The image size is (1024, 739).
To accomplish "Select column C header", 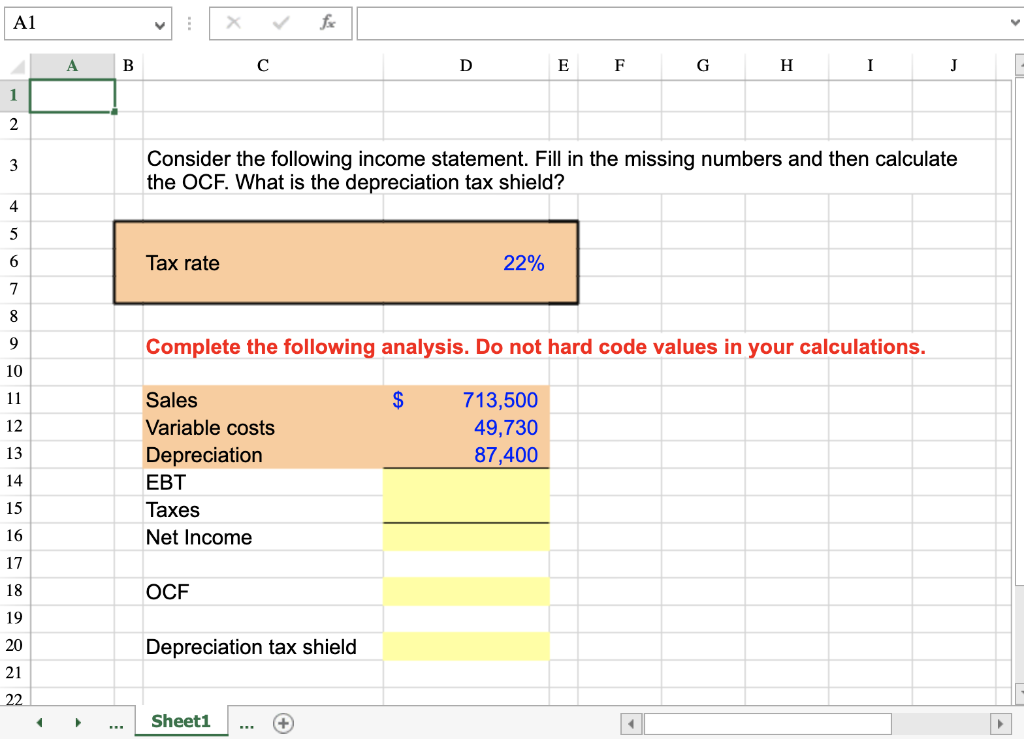I will pyautogui.click(x=263, y=65).
